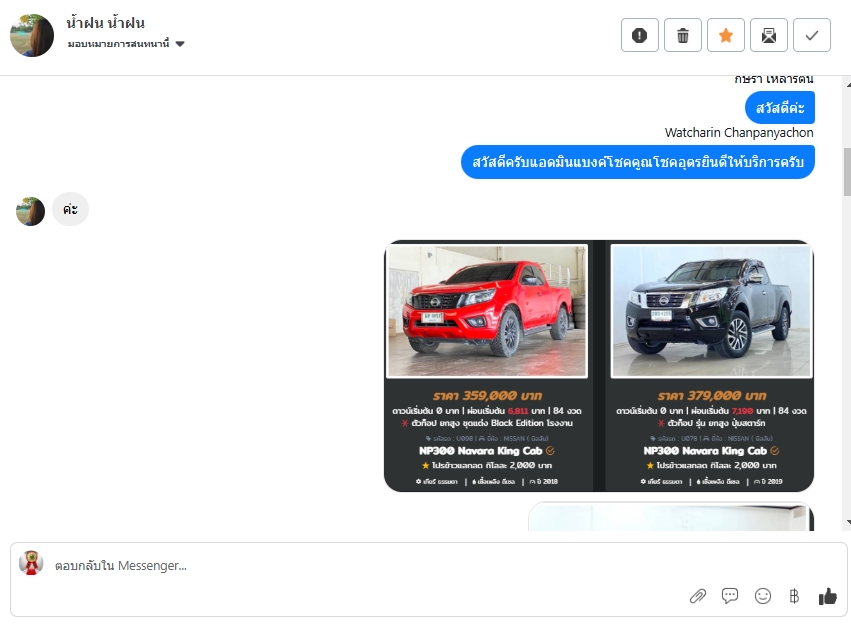
Task: Open the emoji picker smiley icon
Action: [763, 596]
